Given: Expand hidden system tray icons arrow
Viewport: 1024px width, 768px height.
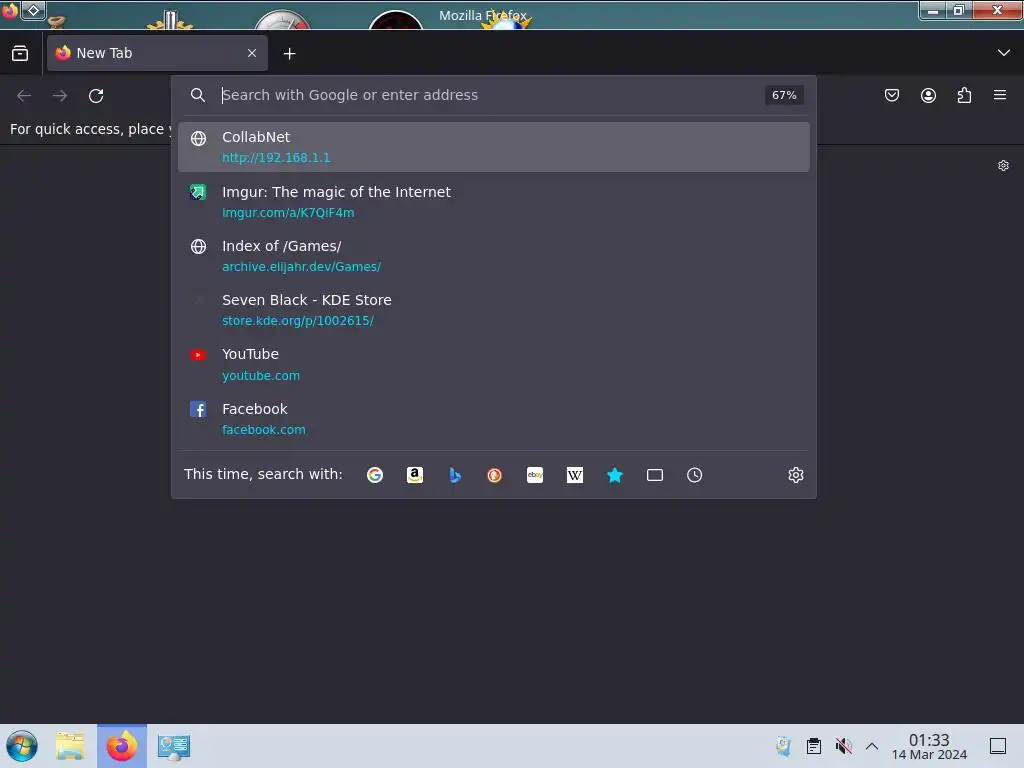Looking at the screenshot, I should pos(872,746).
